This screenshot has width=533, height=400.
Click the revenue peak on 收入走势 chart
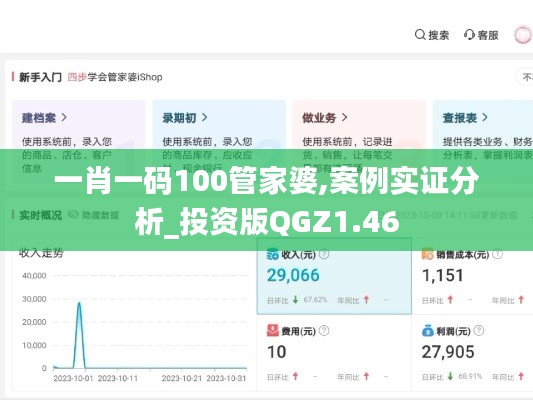[79, 303]
